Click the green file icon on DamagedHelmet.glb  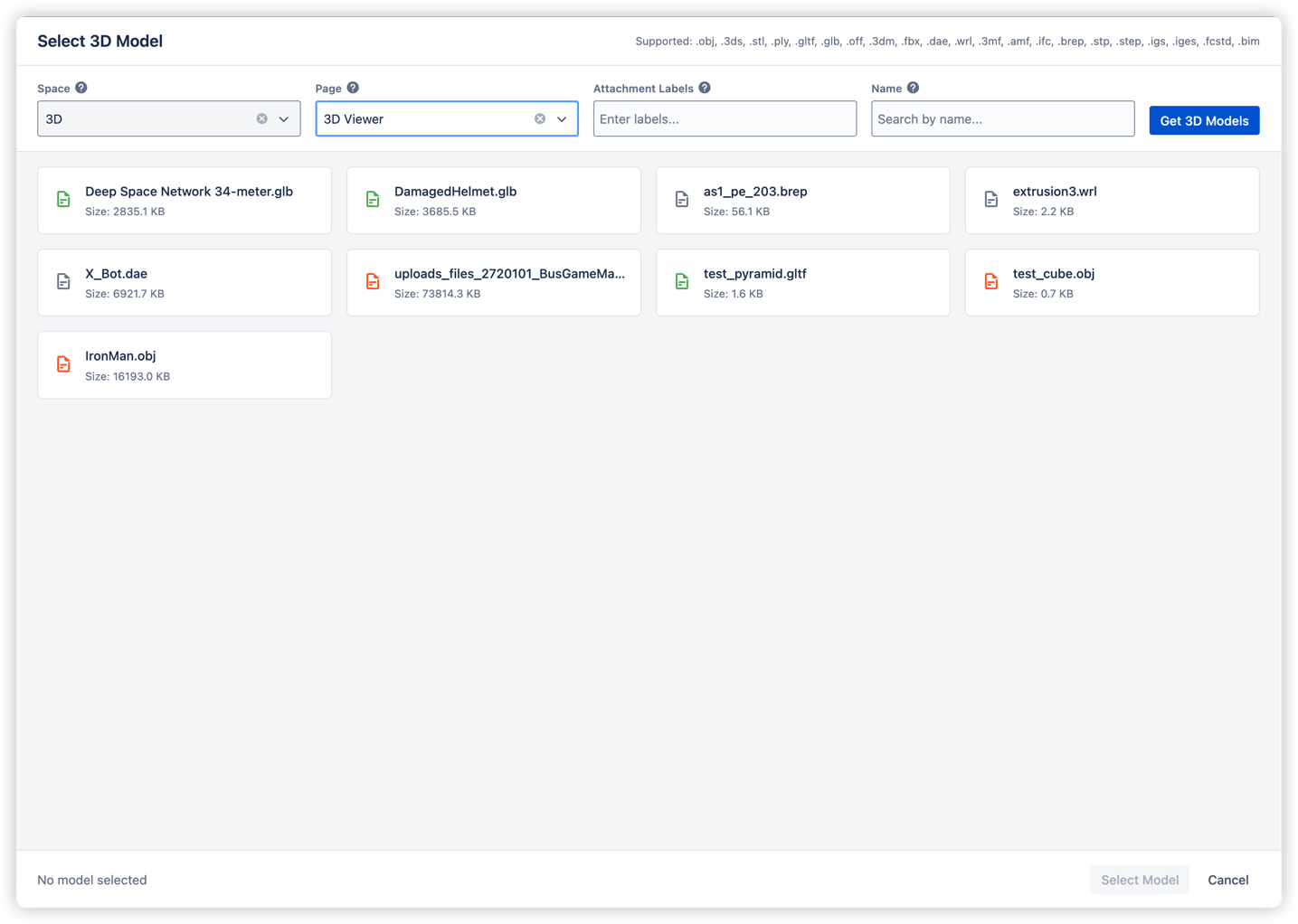373,199
